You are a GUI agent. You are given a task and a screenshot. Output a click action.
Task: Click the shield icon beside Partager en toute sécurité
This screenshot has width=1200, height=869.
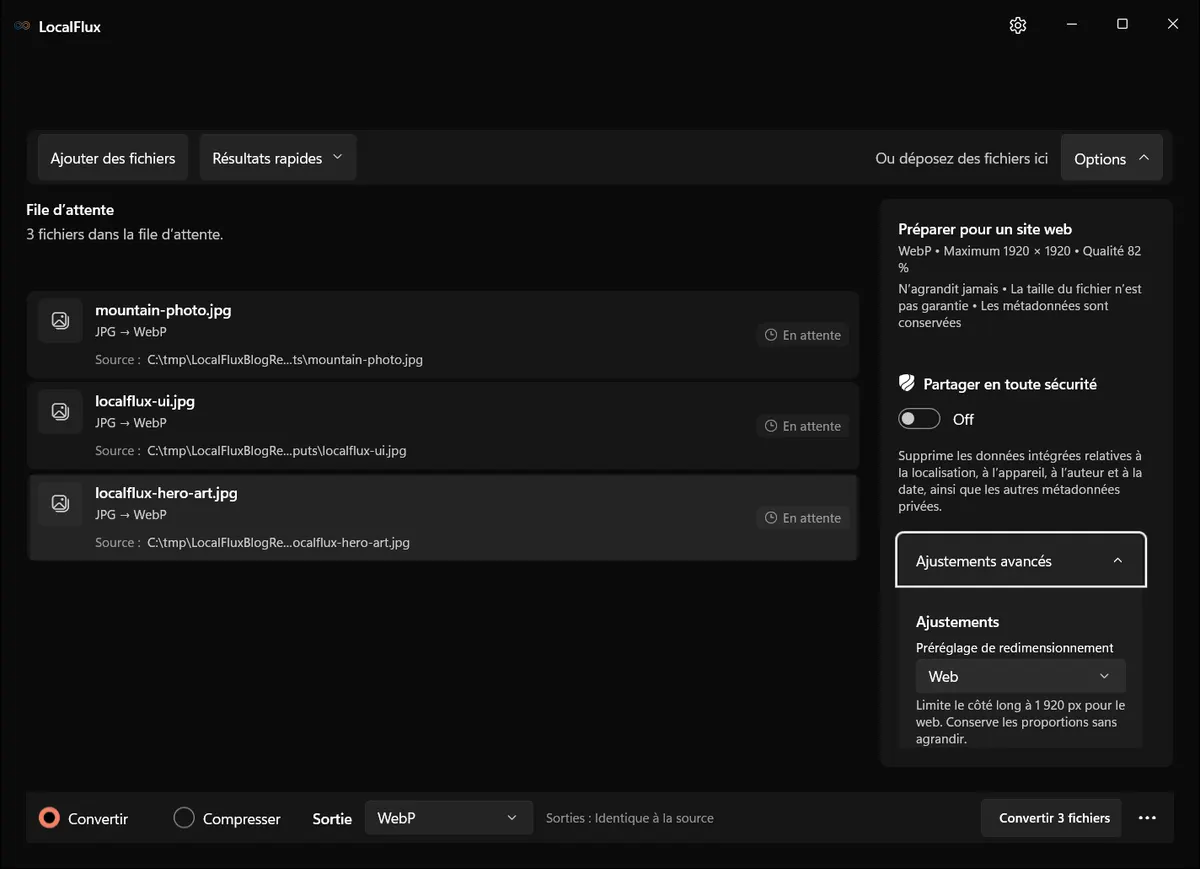coord(907,383)
